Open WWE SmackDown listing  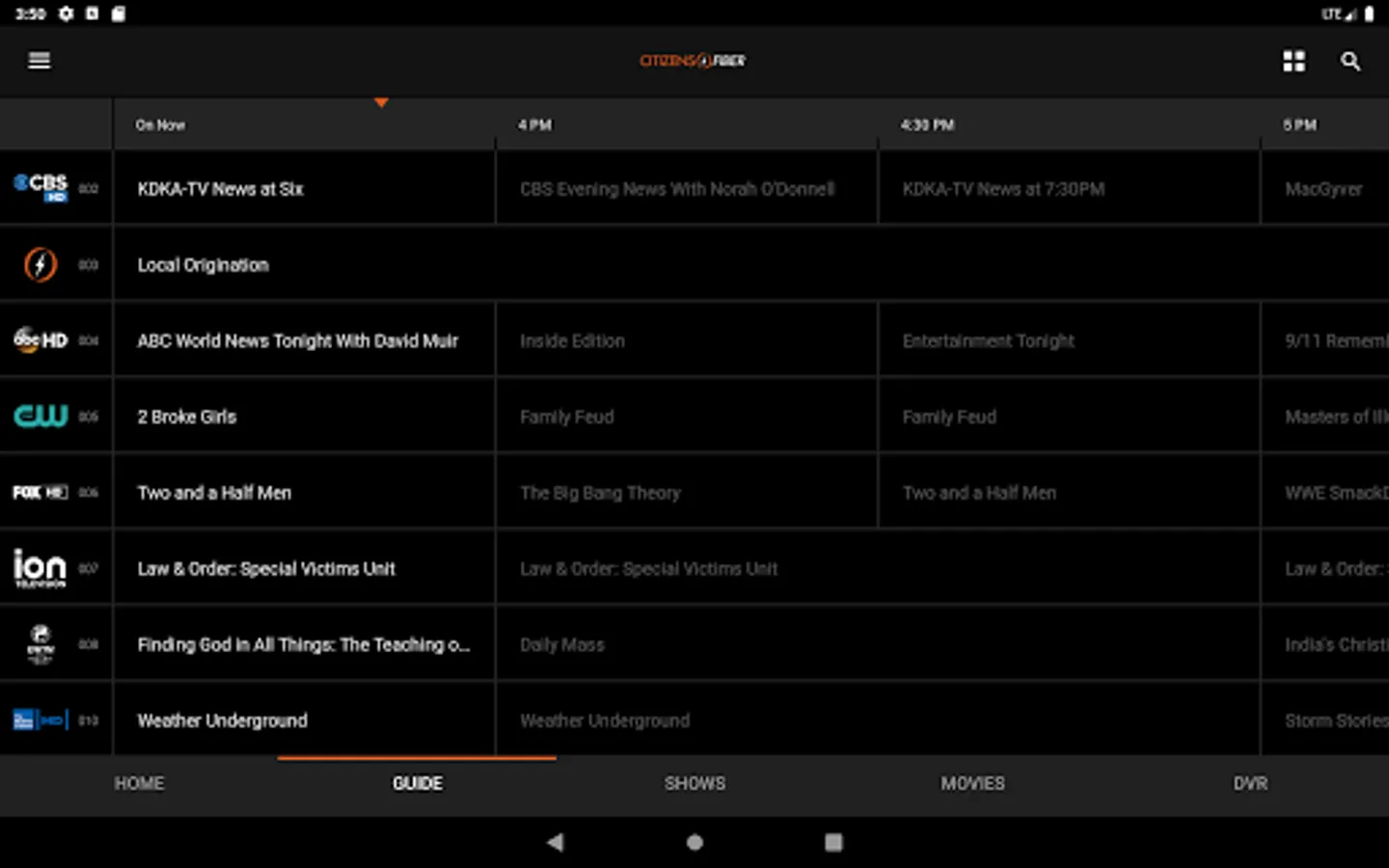(x=1325, y=492)
